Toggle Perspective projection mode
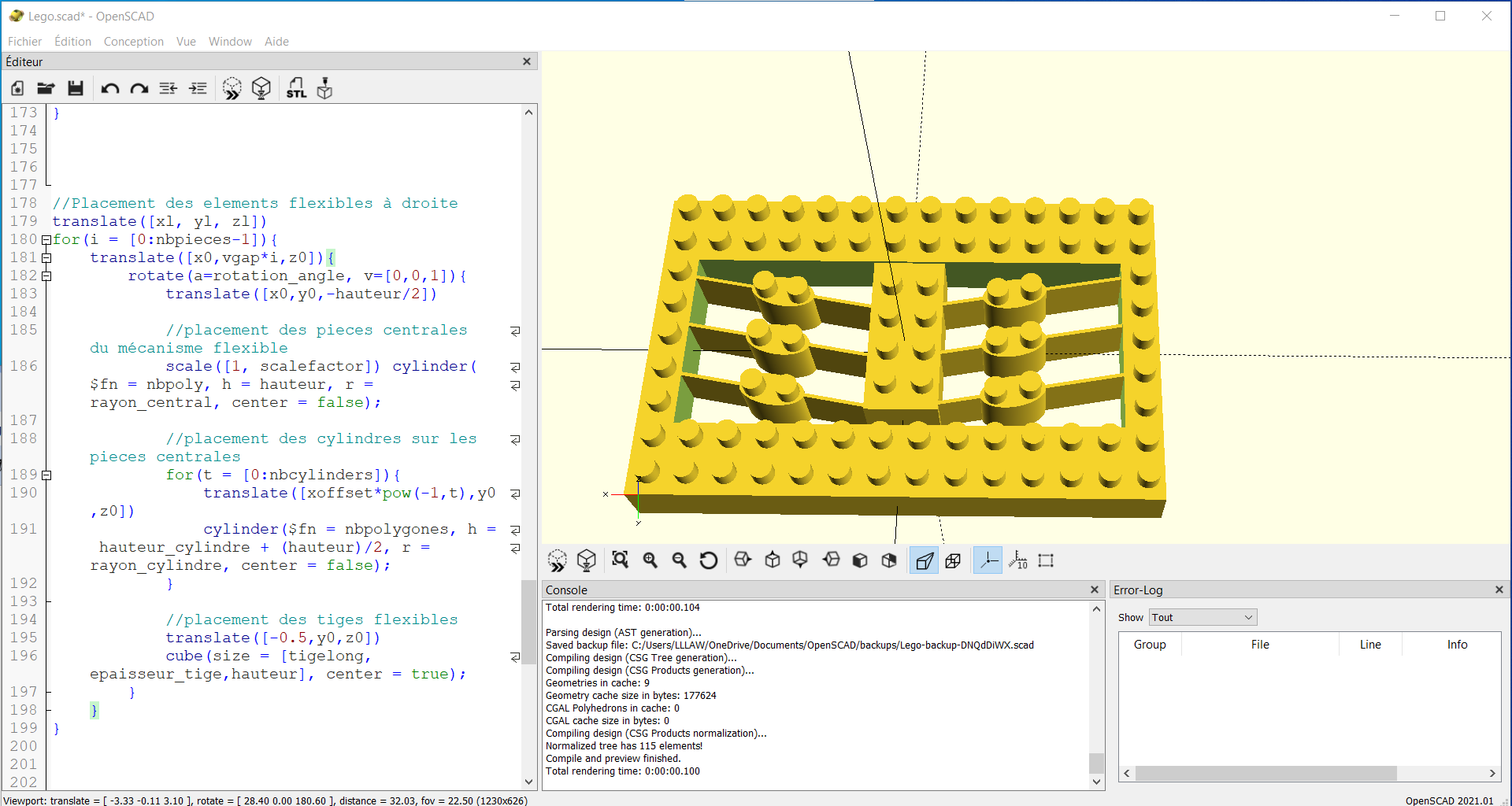This screenshot has height=806, width=1512. [924, 560]
